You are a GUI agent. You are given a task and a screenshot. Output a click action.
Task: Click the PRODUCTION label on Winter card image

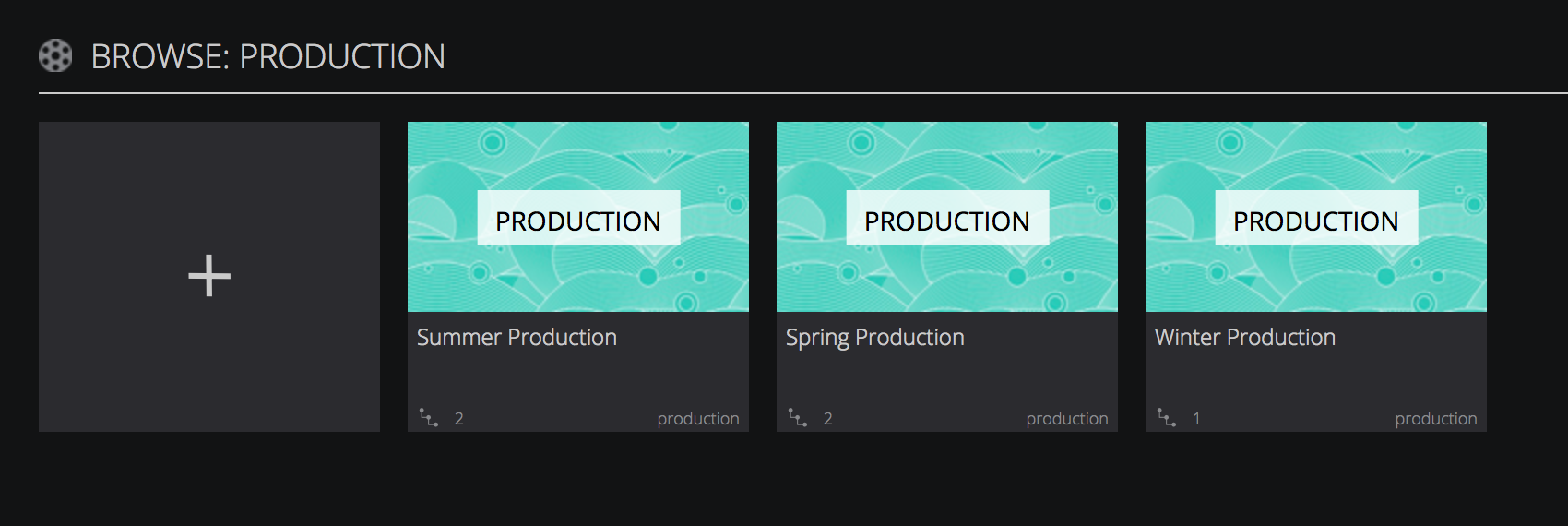click(x=1316, y=221)
